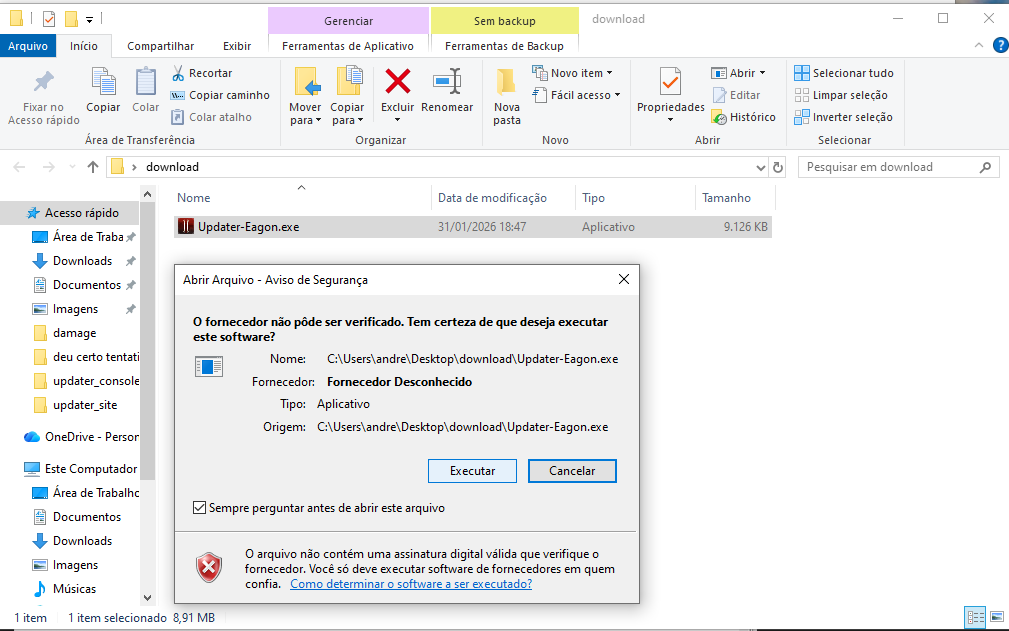The width and height of the screenshot is (1009, 631).
Task: Click Inverter seleção in the ribbon
Action: pyautogui.click(x=843, y=117)
